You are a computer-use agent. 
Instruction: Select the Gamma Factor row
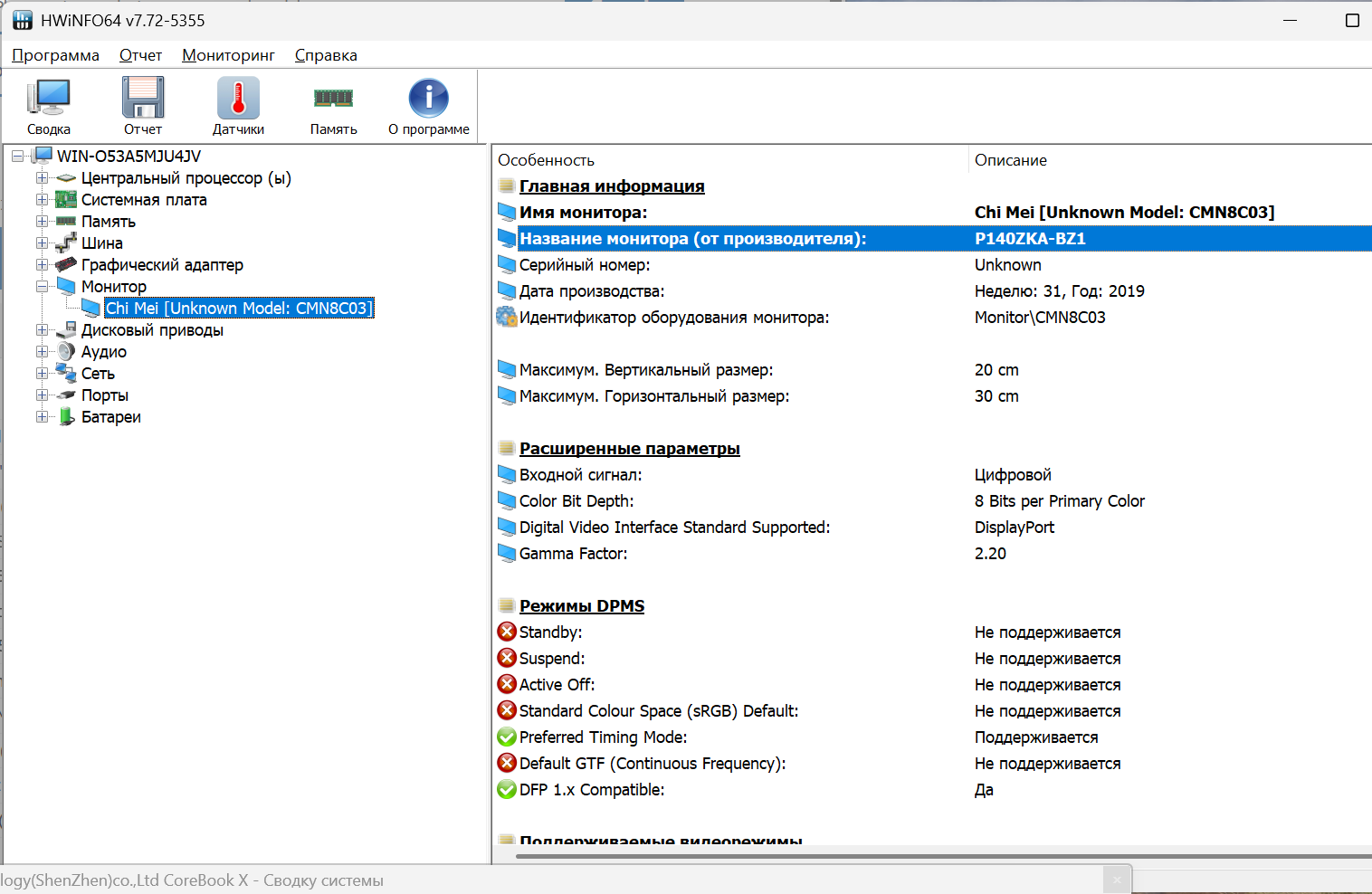(932, 554)
